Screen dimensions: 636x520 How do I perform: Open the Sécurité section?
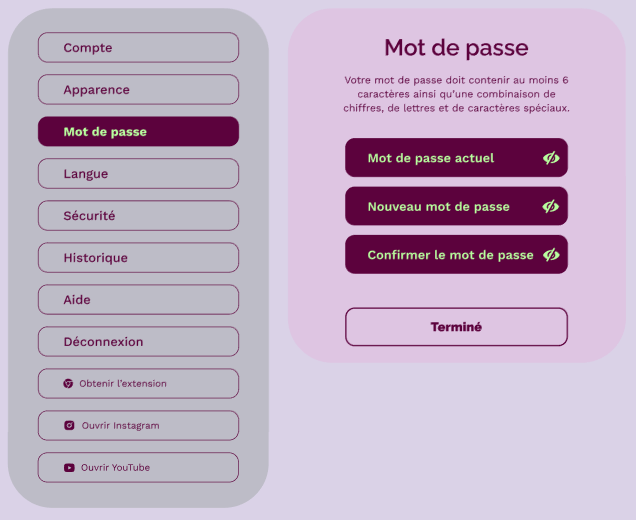(138, 216)
